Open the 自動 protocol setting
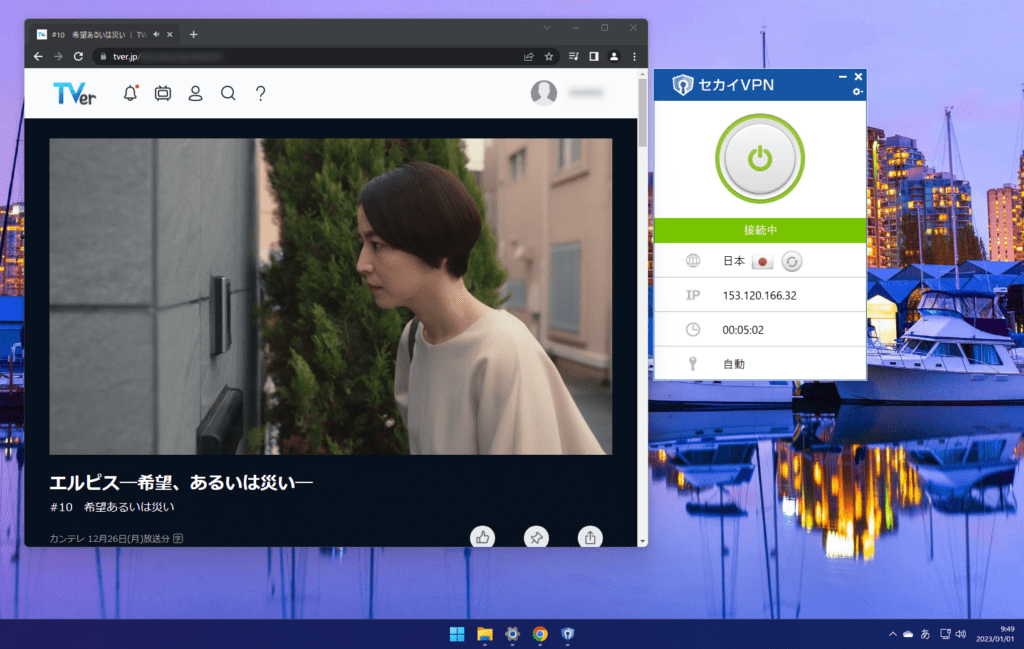This screenshot has width=1024, height=649. (760, 364)
